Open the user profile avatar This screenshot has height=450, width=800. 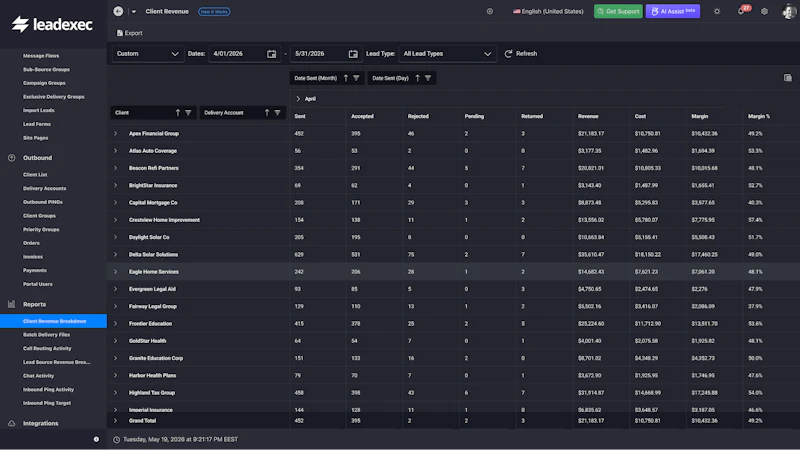[789, 11]
